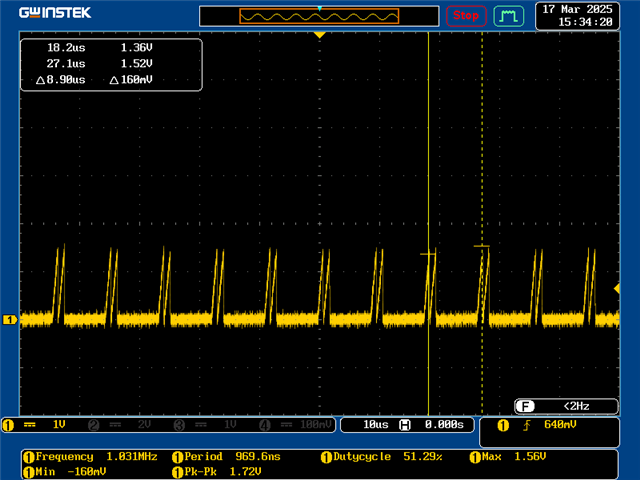Image resolution: width=640 pixels, height=480 pixels.
Task: Click the channel 1 badge beside Dutycycle
Action: pos(326,458)
